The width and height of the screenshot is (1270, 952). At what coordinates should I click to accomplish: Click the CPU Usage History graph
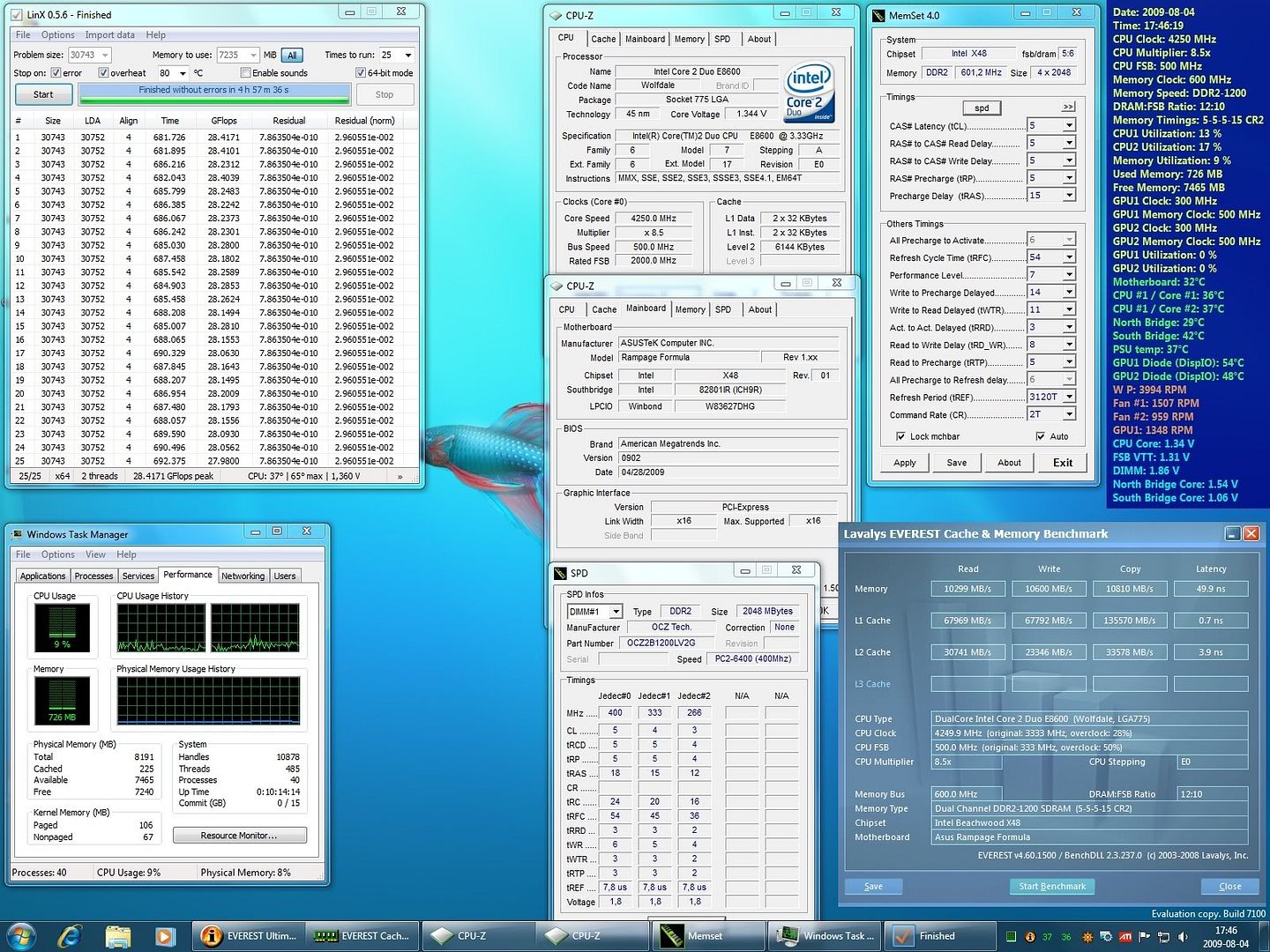[x=208, y=628]
